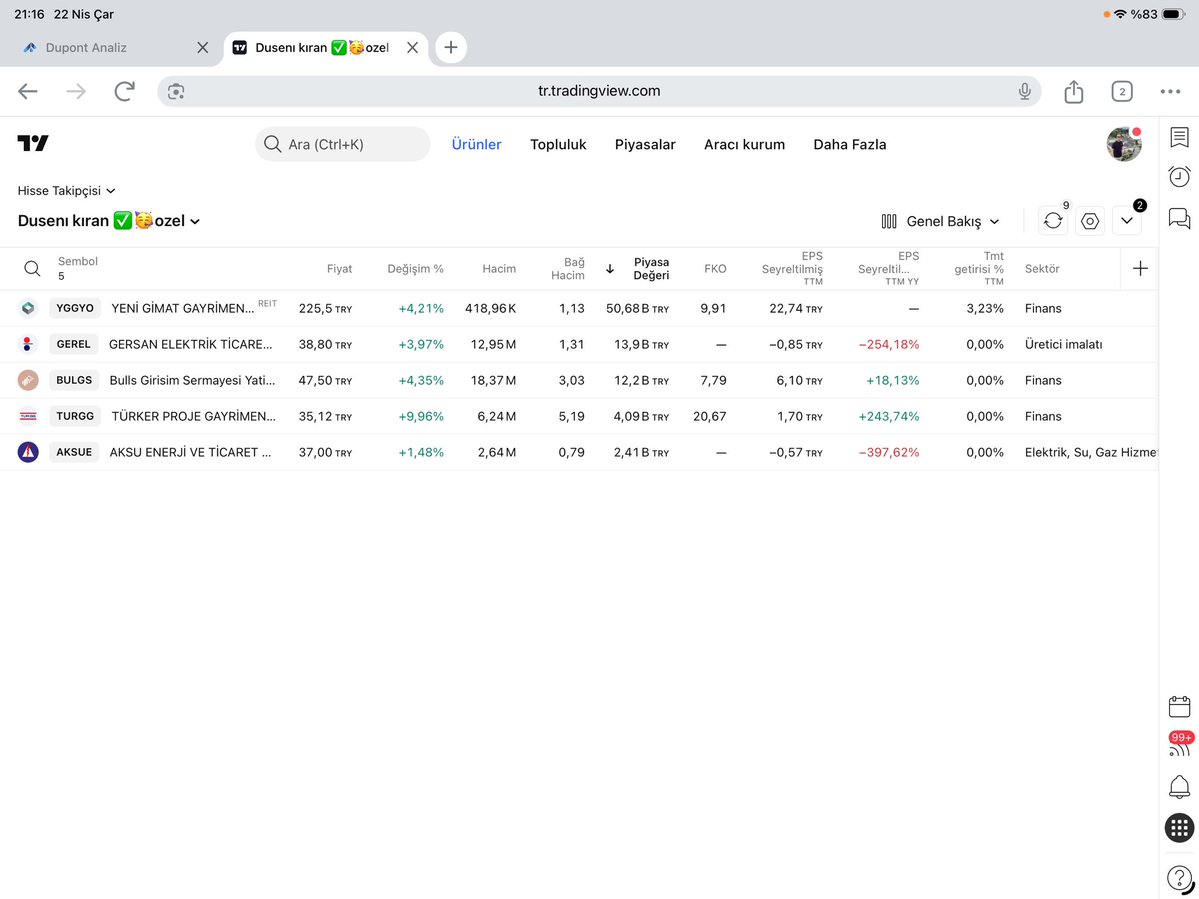Tap the microphone icon in address bar
The height and width of the screenshot is (899, 1199).
(x=1025, y=92)
